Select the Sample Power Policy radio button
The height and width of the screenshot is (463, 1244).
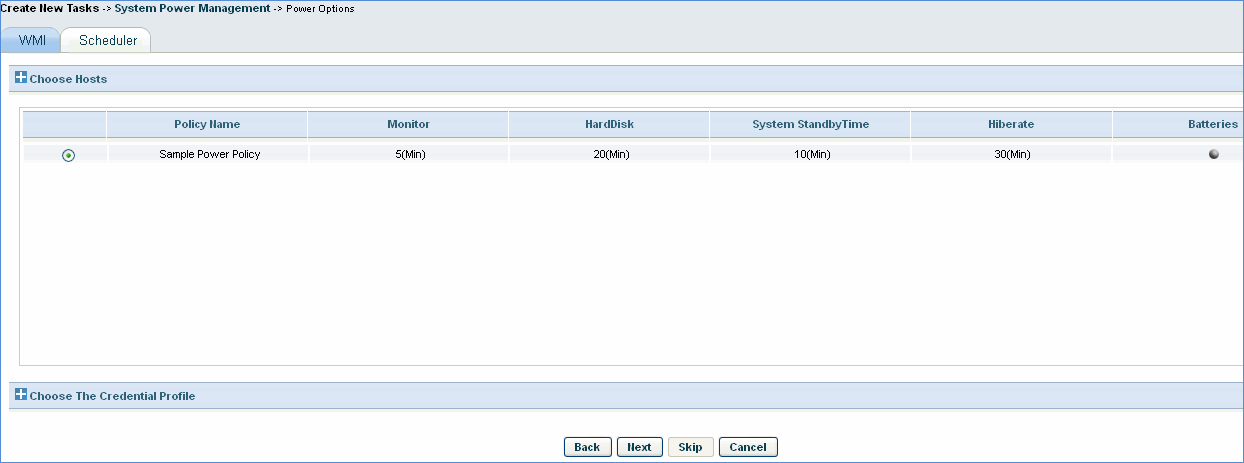68,155
